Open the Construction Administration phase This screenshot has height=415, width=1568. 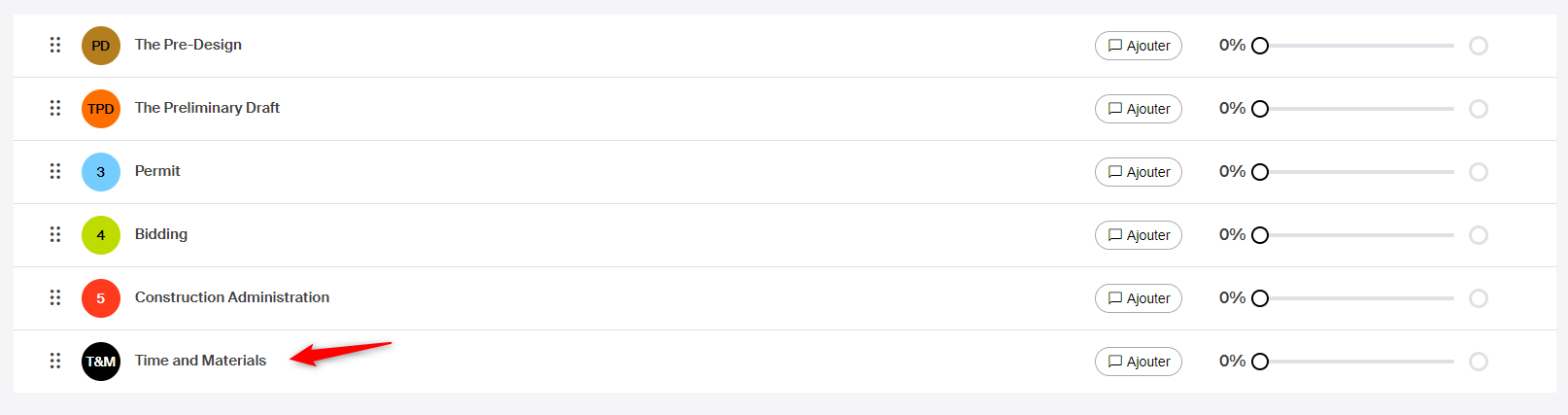(232, 297)
